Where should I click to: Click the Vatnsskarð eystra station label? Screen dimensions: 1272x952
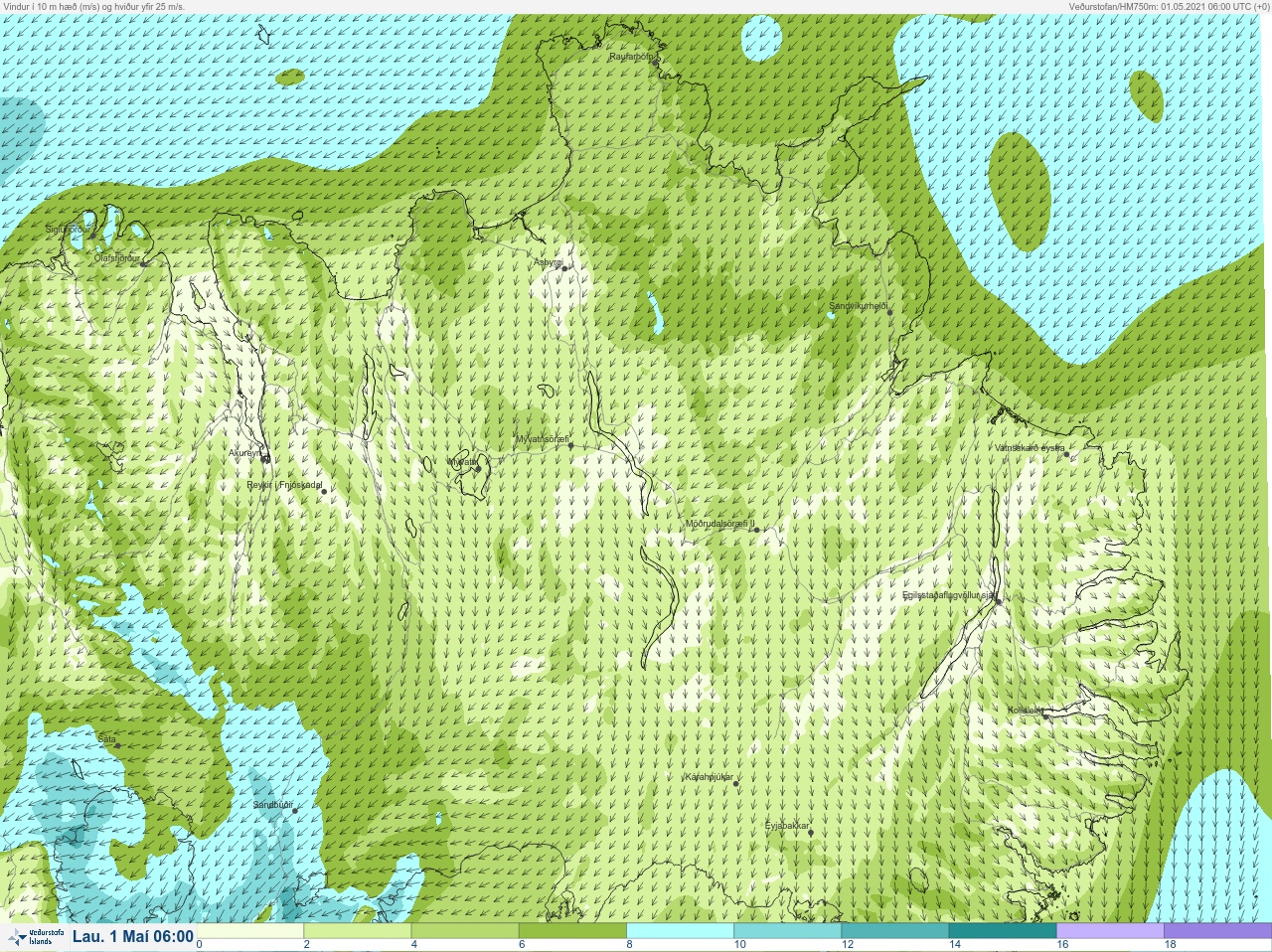pyautogui.click(x=1030, y=448)
